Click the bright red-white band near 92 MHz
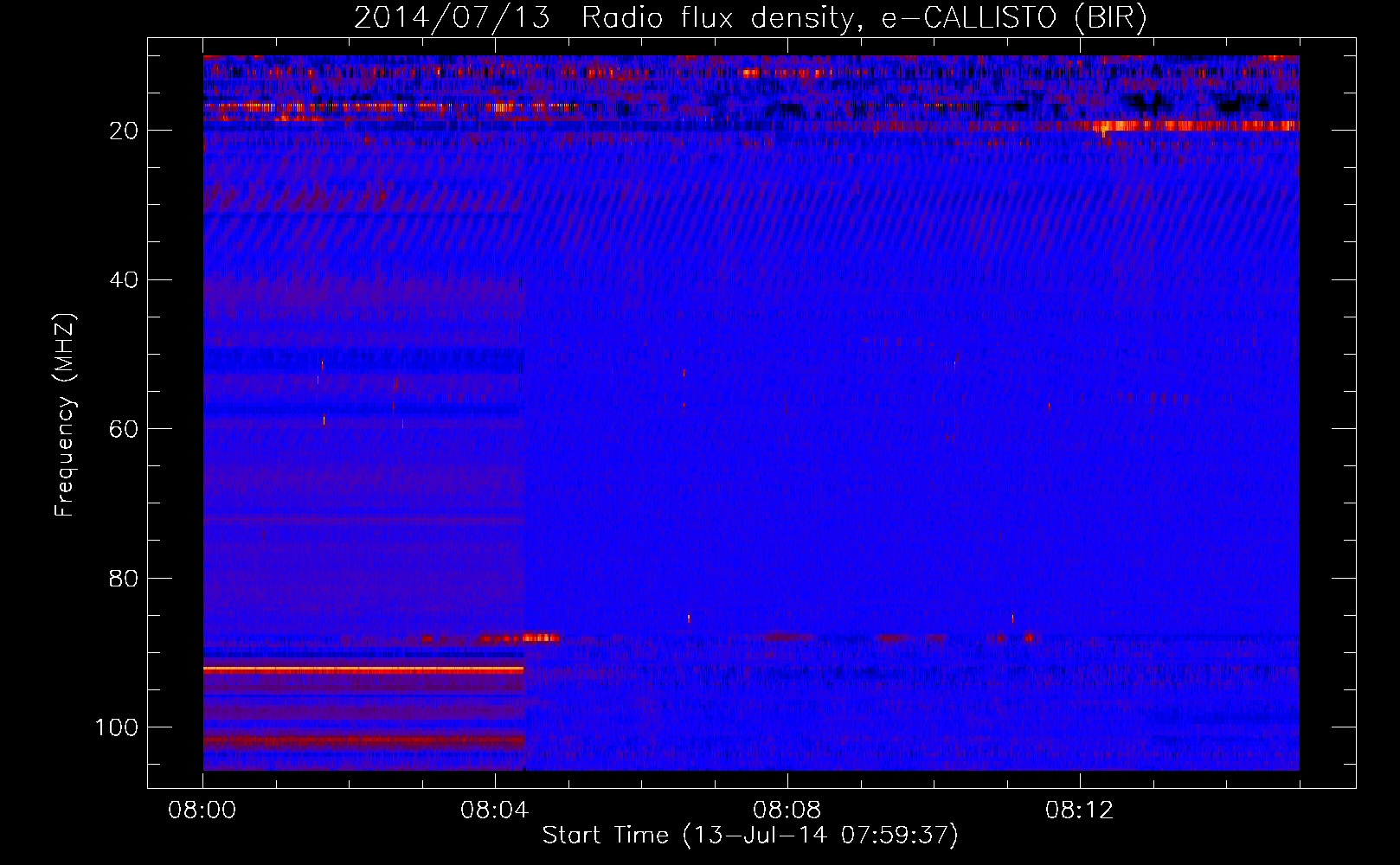Viewport: 1400px width, 865px height. [363, 670]
